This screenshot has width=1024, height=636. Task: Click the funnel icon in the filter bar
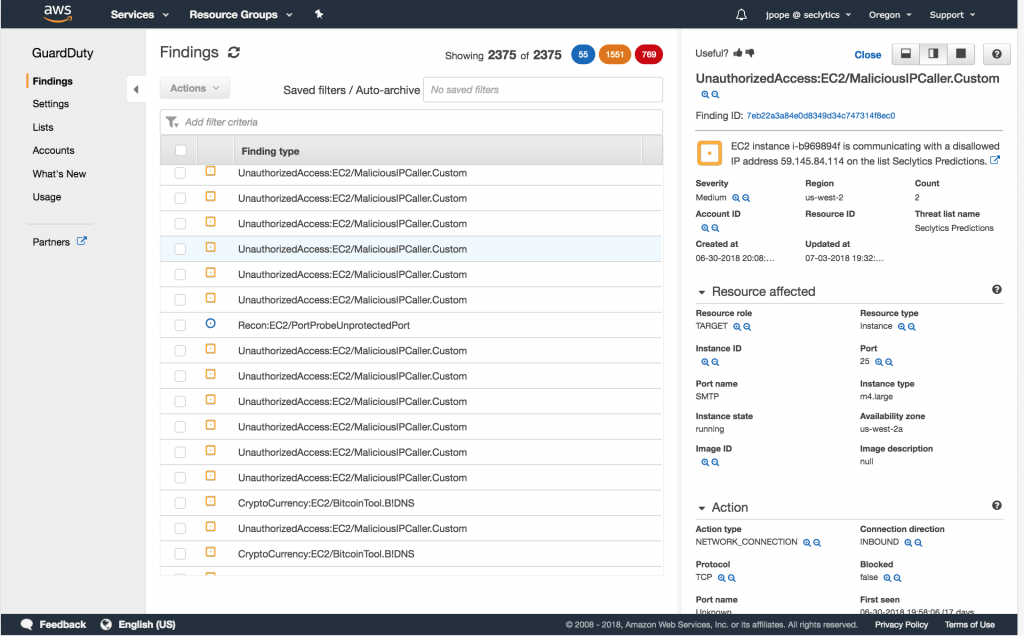(172, 122)
